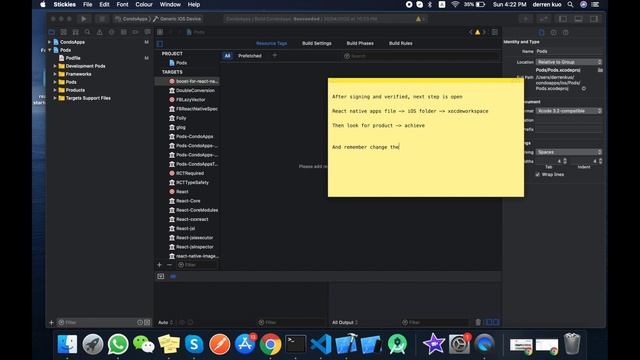The width and height of the screenshot is (640, 360).
Task: Click the Generic iOS Device destination
Action: click(177, 19)
